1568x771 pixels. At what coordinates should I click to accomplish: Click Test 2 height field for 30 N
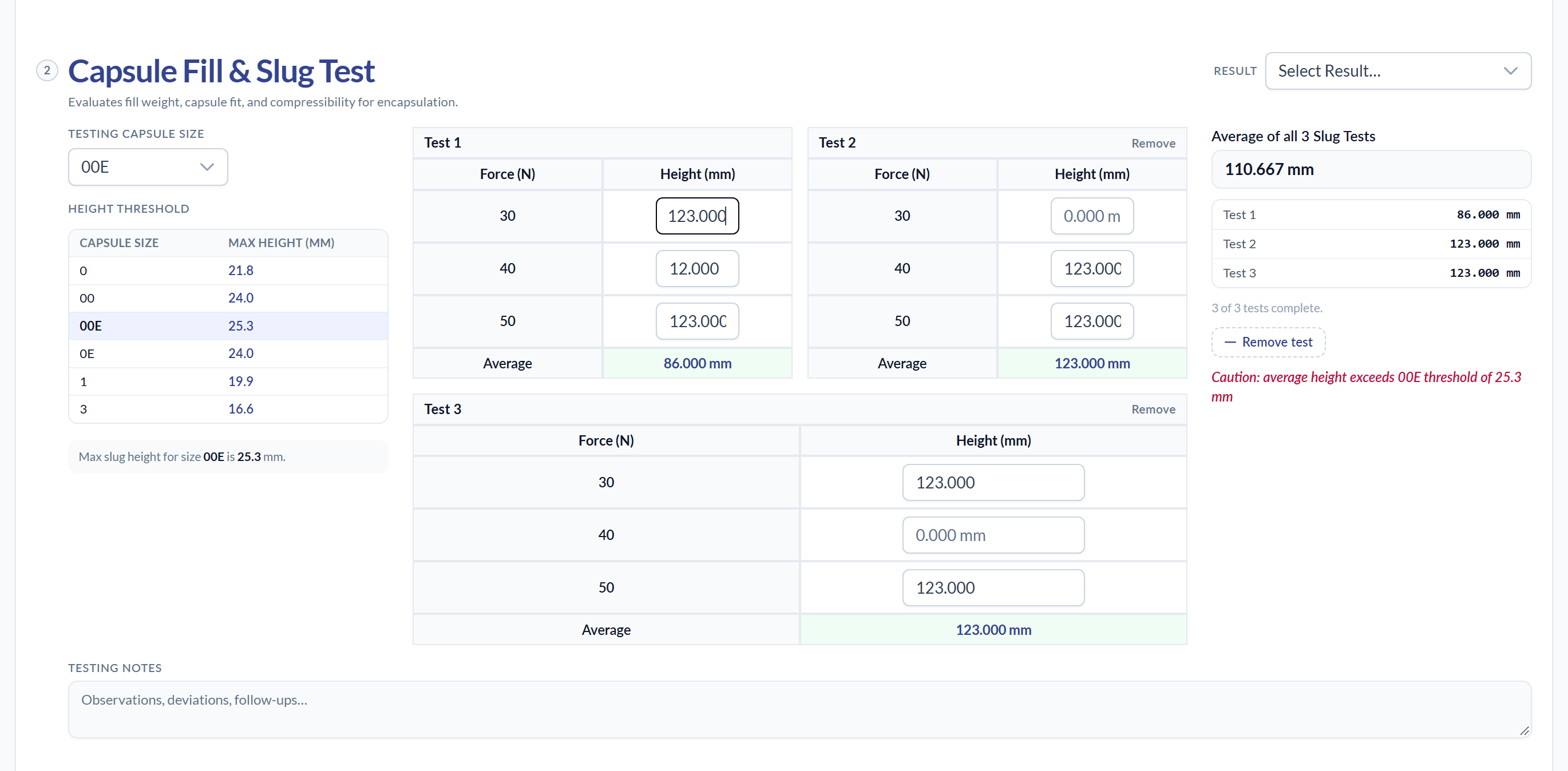1092,216
